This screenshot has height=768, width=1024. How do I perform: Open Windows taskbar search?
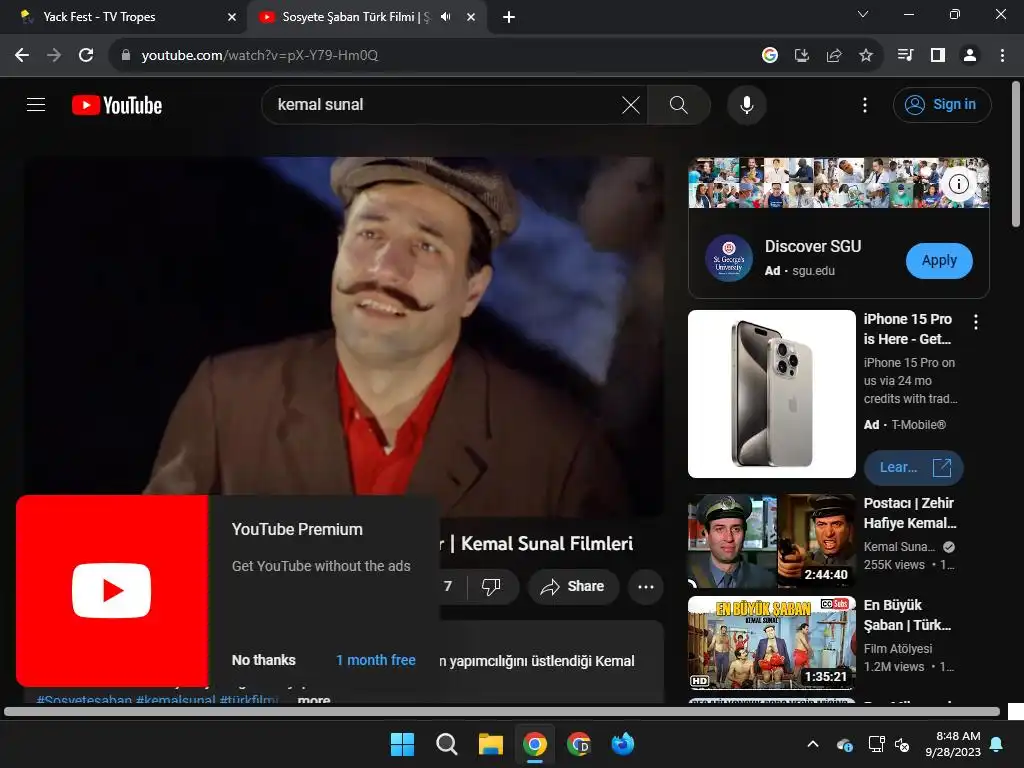coord(447,744)
